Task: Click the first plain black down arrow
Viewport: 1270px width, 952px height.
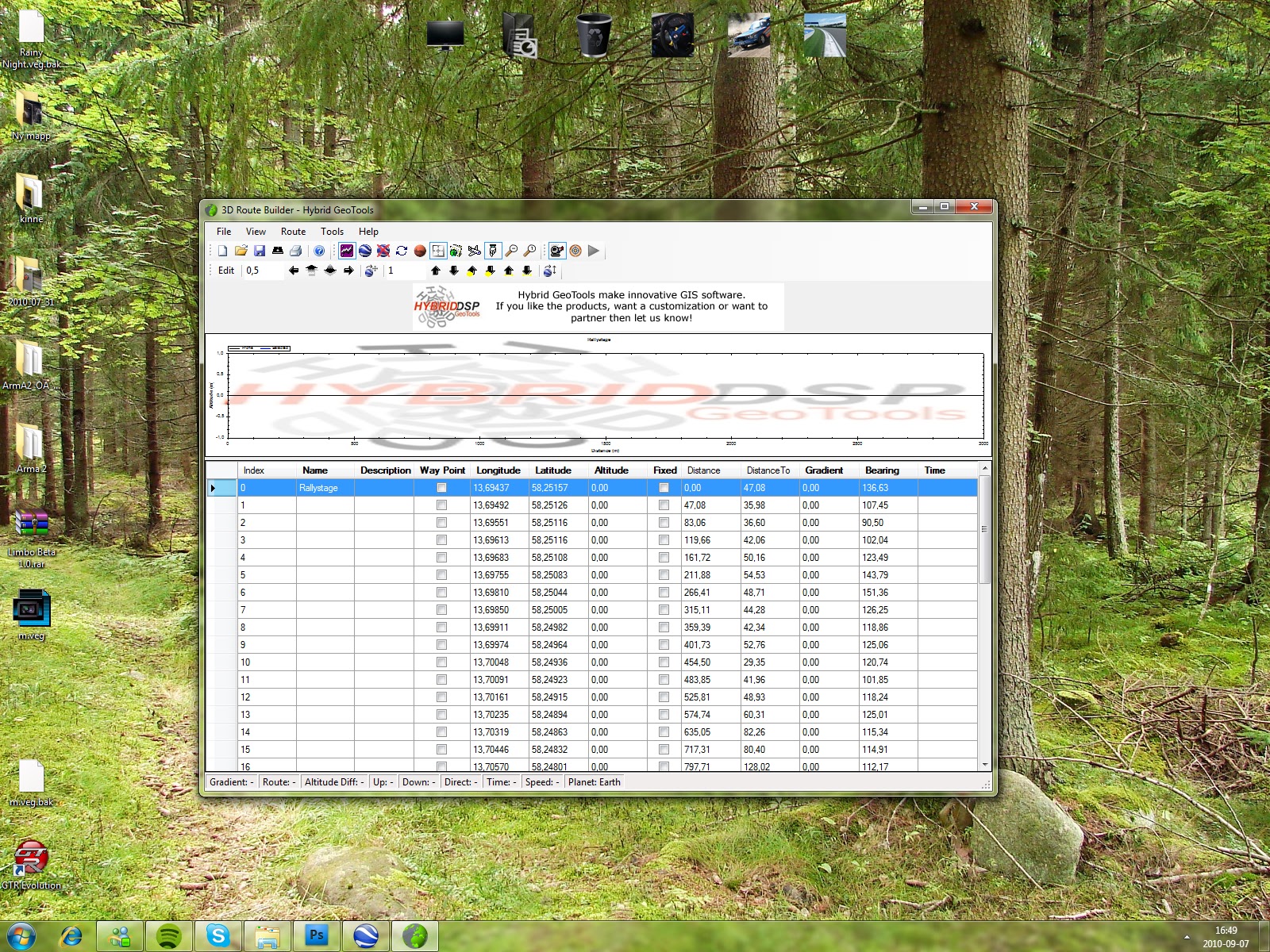Action: (454, 271)
